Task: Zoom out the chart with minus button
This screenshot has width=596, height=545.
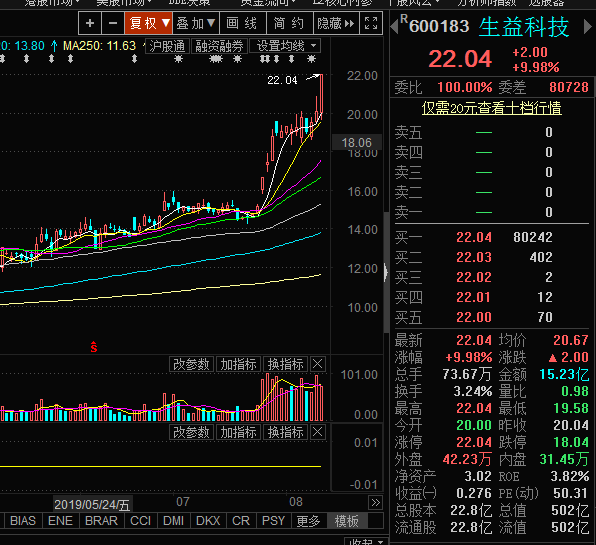Action: point(113,23)
